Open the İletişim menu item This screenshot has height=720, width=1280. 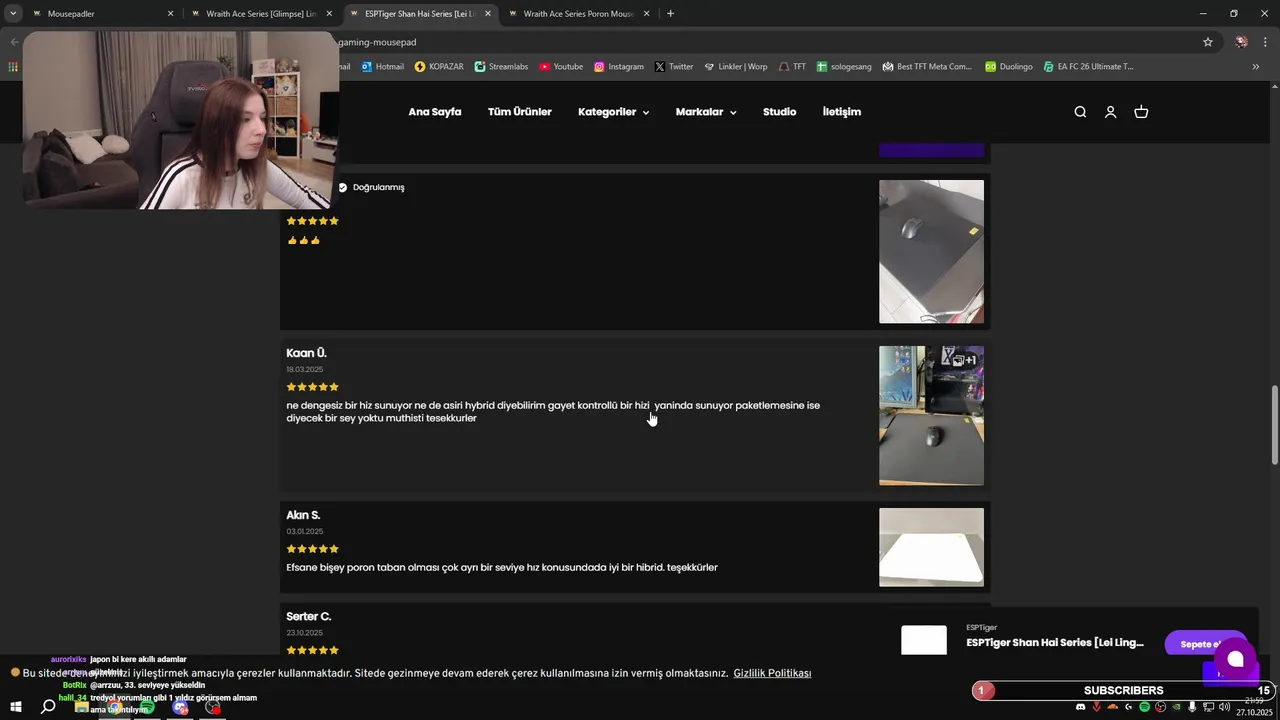click(x=842, y=112)
